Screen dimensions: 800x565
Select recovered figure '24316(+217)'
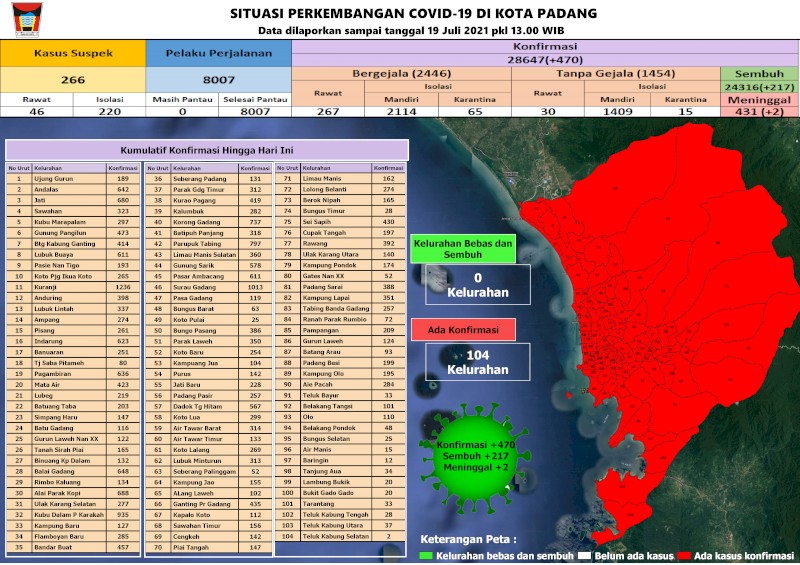(759, 87)
